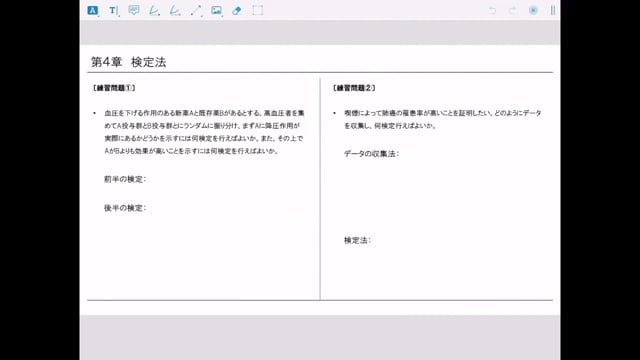Image resolution: width=640 pixels, height=360 pixels.
Task: Choose the dashed rectangle selection tool
Action: [x=258, y=11]
